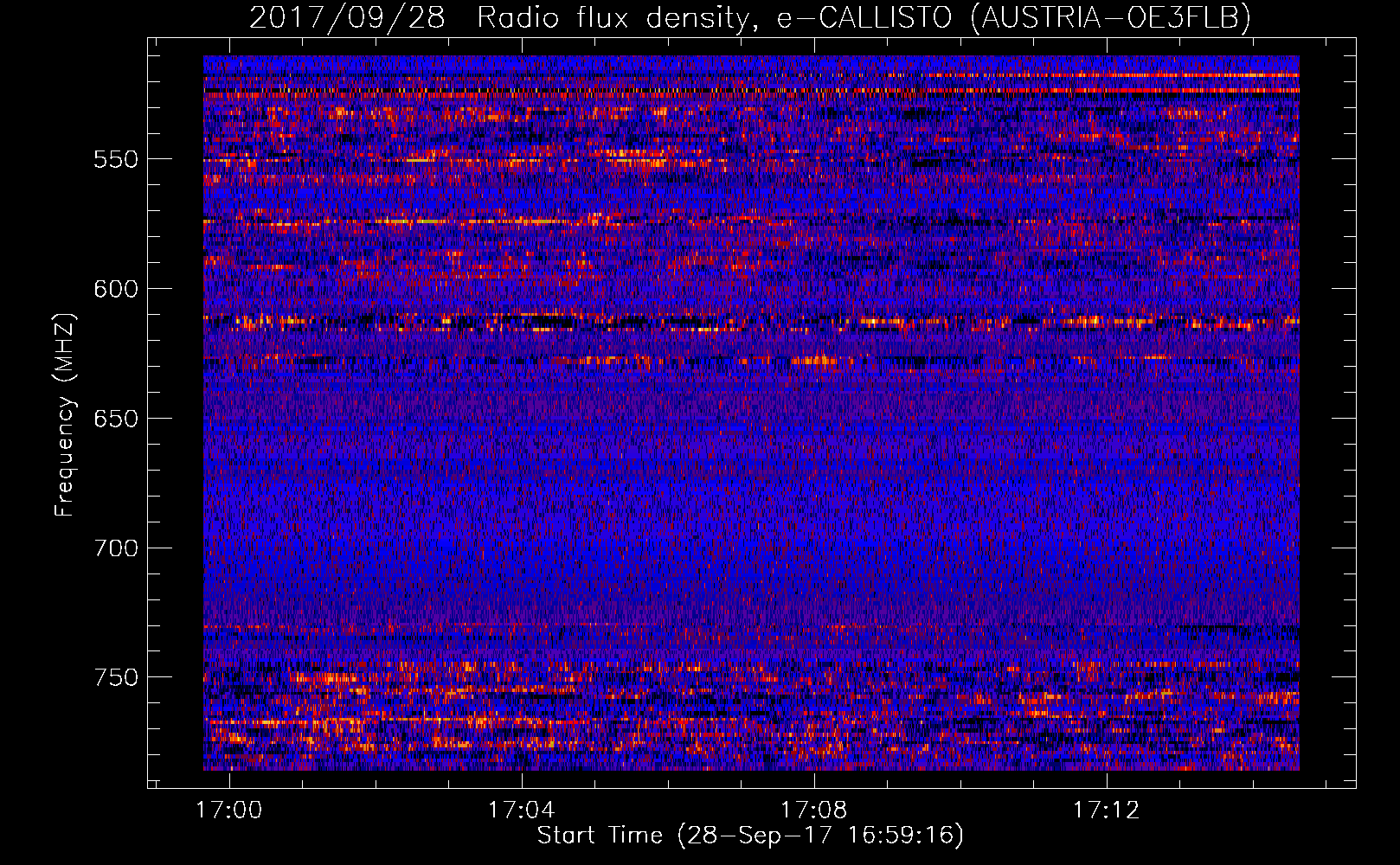This screenshot has height=865, width=1400.
Task: Click the 700 frequency tick label
Action: [x=116, y=548]
